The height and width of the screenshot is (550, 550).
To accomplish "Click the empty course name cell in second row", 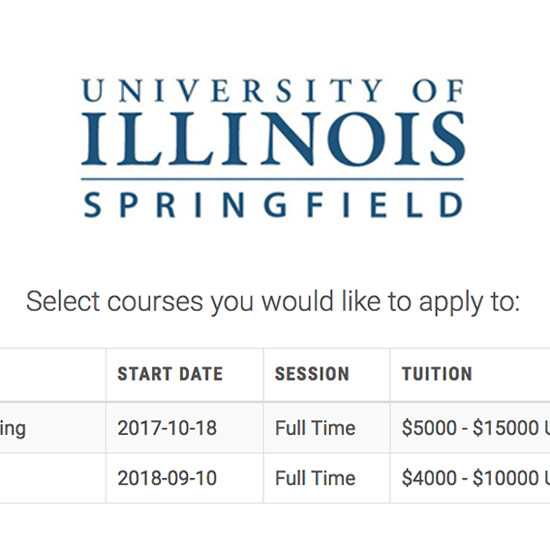I will (53, 478).
